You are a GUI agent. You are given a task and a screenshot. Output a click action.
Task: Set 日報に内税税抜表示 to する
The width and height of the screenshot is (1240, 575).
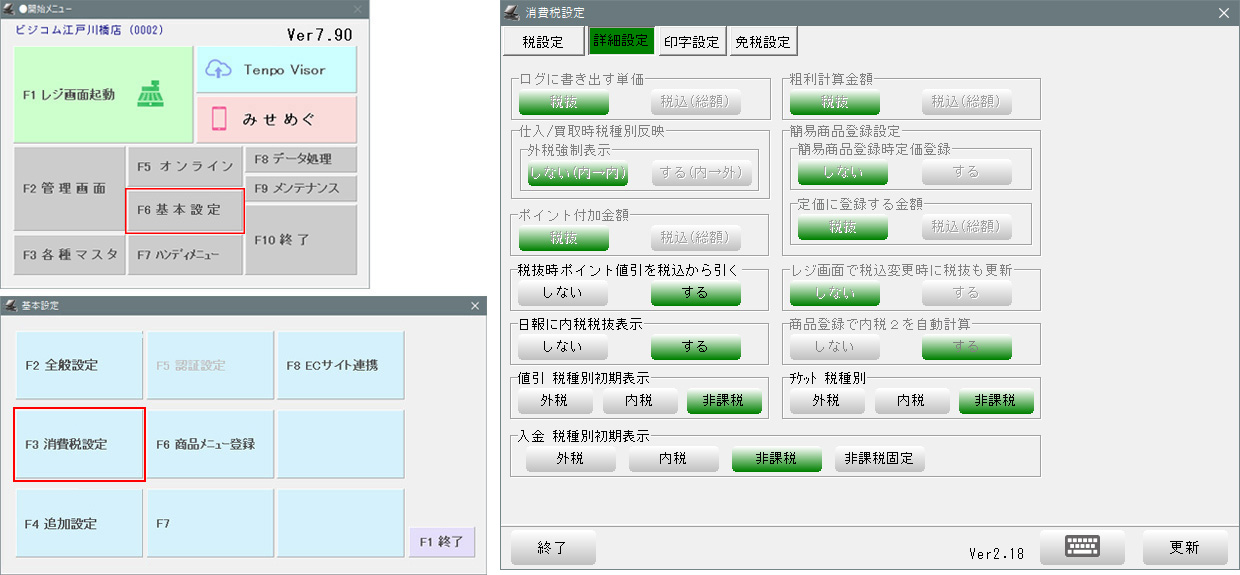(696, 347)
